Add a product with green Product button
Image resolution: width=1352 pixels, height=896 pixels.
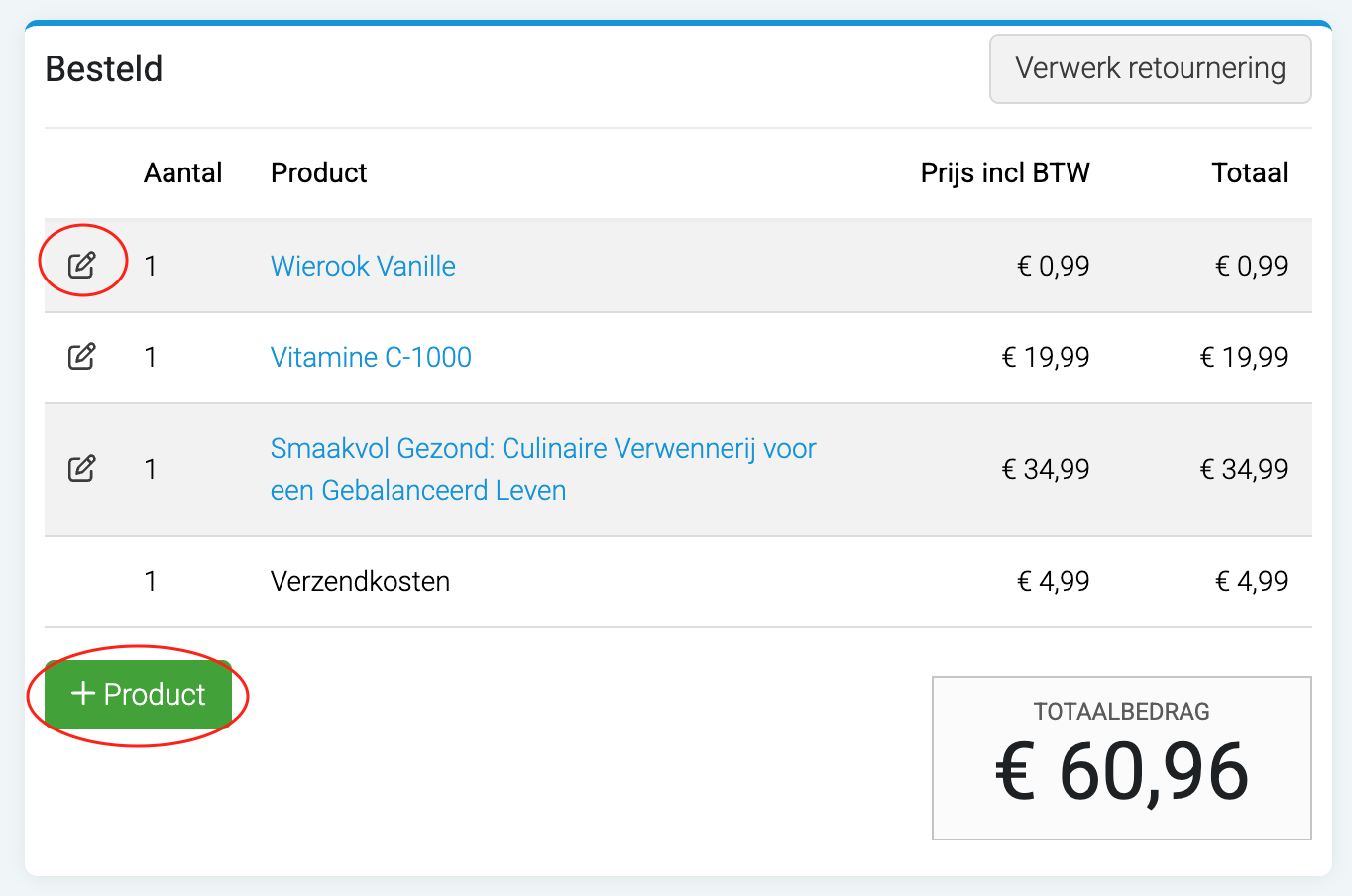click(138, 695)
